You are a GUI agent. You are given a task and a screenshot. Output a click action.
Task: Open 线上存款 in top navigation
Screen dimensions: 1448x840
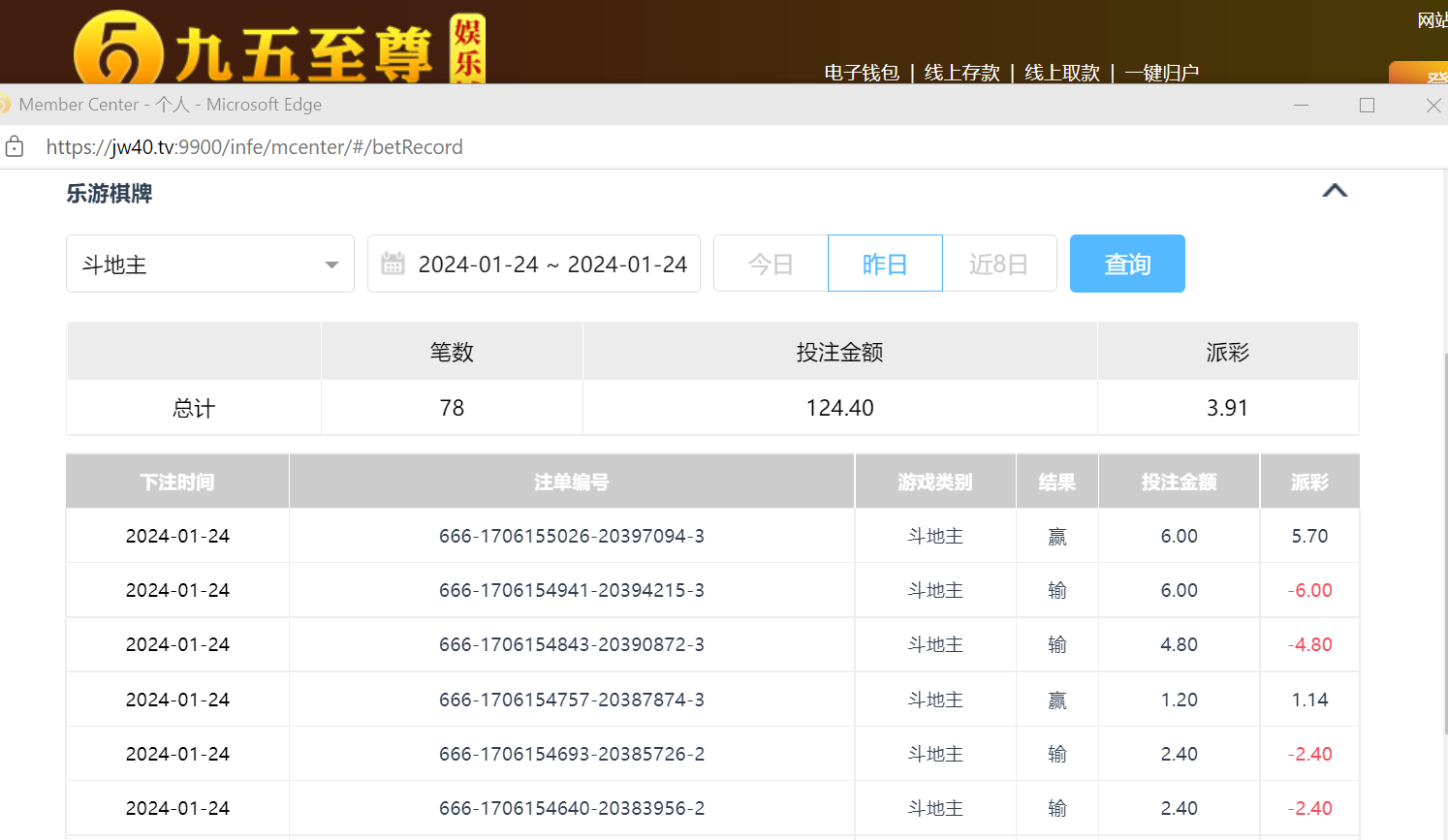pos(961,73)
